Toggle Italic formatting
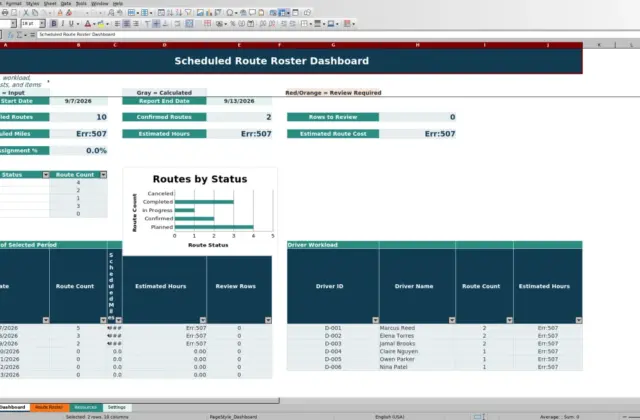The width and height of the screenshot is (640, 420). pyautogui.click(x=62, y=24)
